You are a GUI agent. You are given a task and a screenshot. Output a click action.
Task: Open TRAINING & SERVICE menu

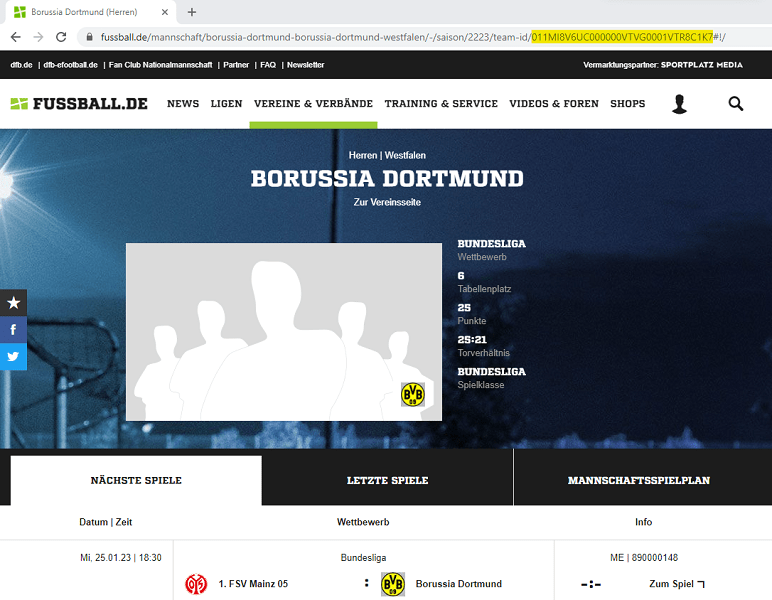(x=441, y=103)
